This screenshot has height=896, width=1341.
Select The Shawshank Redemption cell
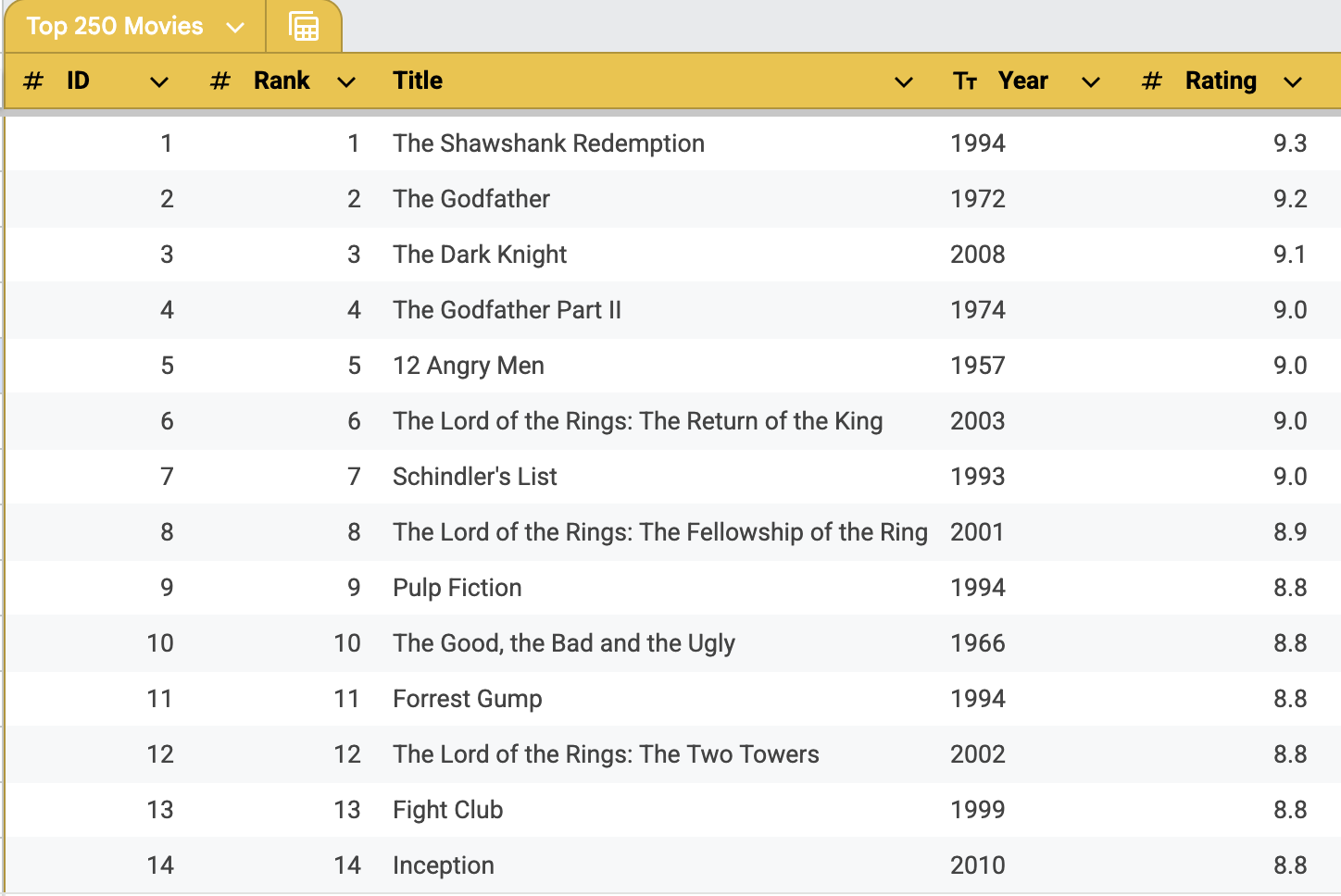(548, 143)
